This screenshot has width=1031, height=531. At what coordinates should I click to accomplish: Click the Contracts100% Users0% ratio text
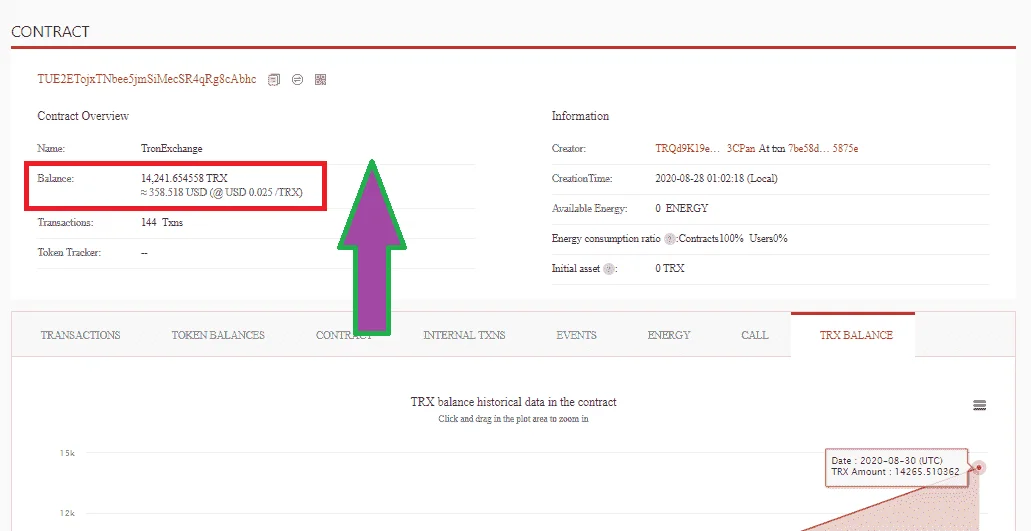point(732,239)
